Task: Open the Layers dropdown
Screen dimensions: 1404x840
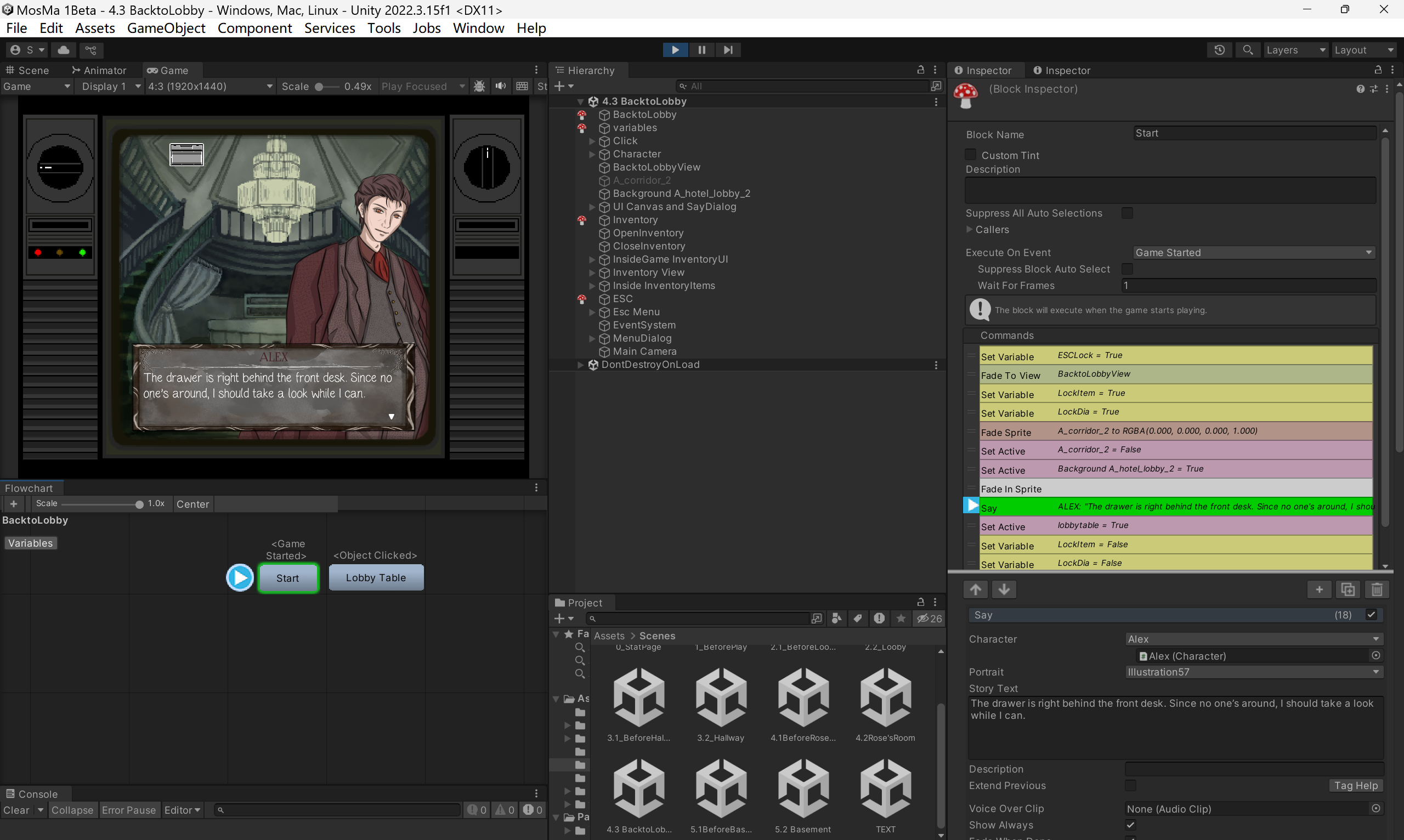Action: 1295,50
